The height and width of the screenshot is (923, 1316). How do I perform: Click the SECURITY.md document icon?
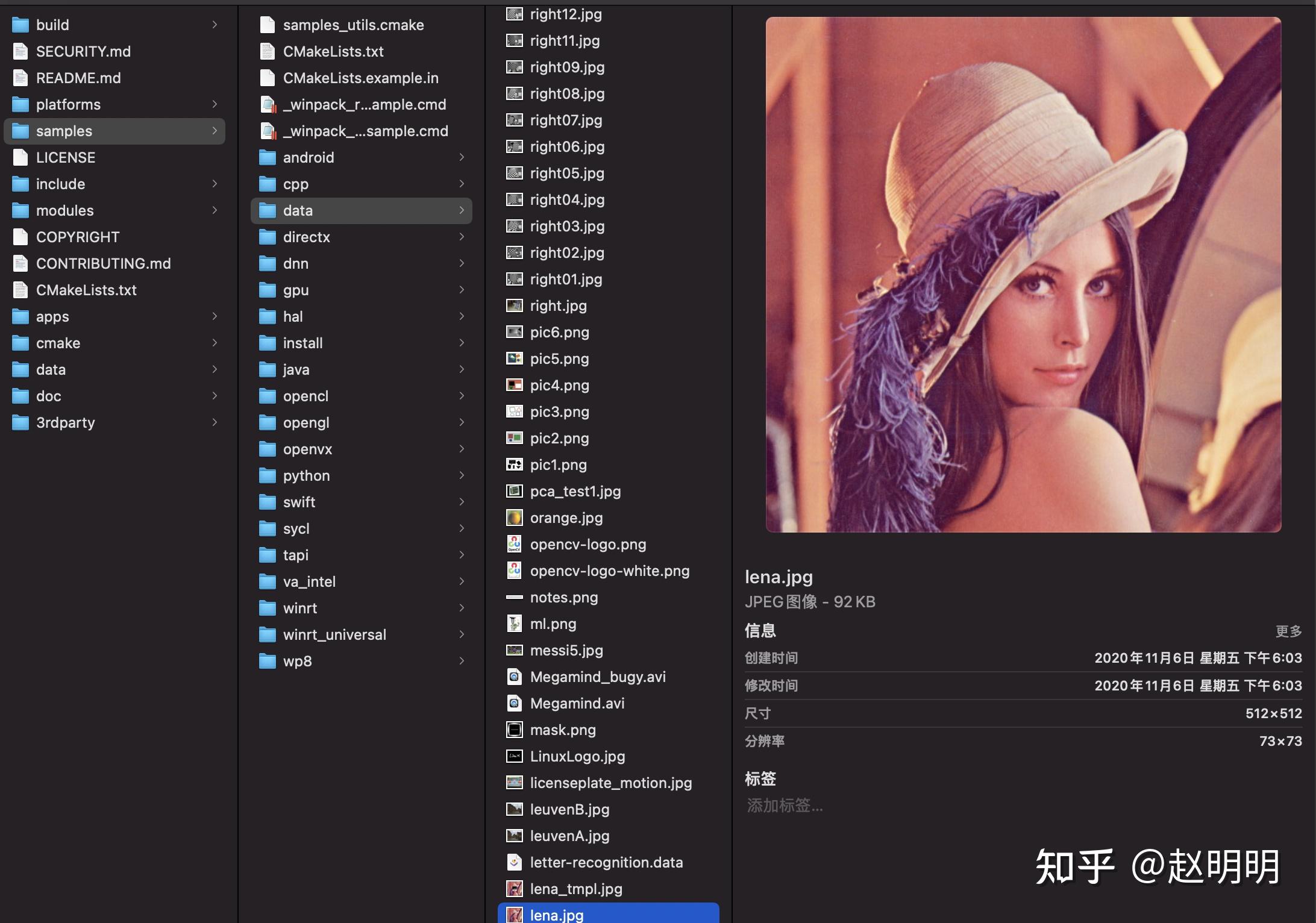20,51
